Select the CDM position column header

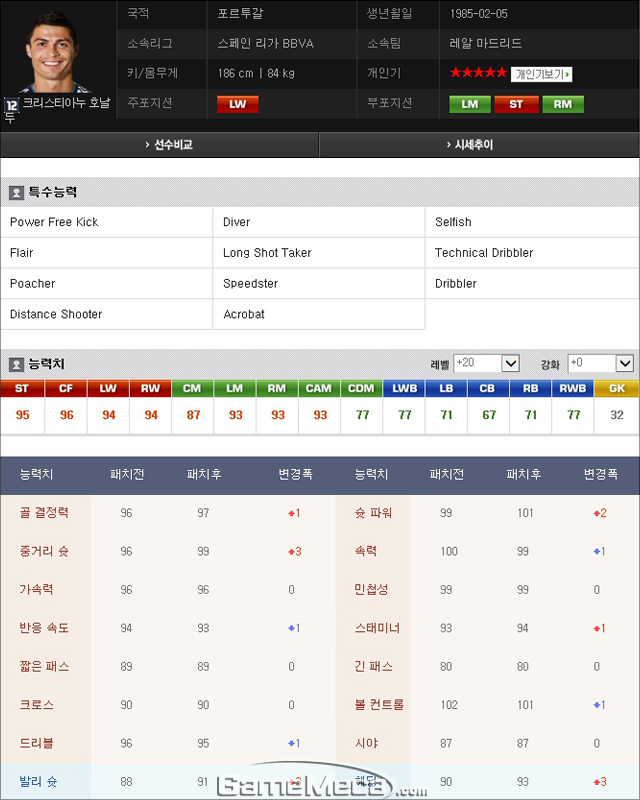[x=361, y=388]
